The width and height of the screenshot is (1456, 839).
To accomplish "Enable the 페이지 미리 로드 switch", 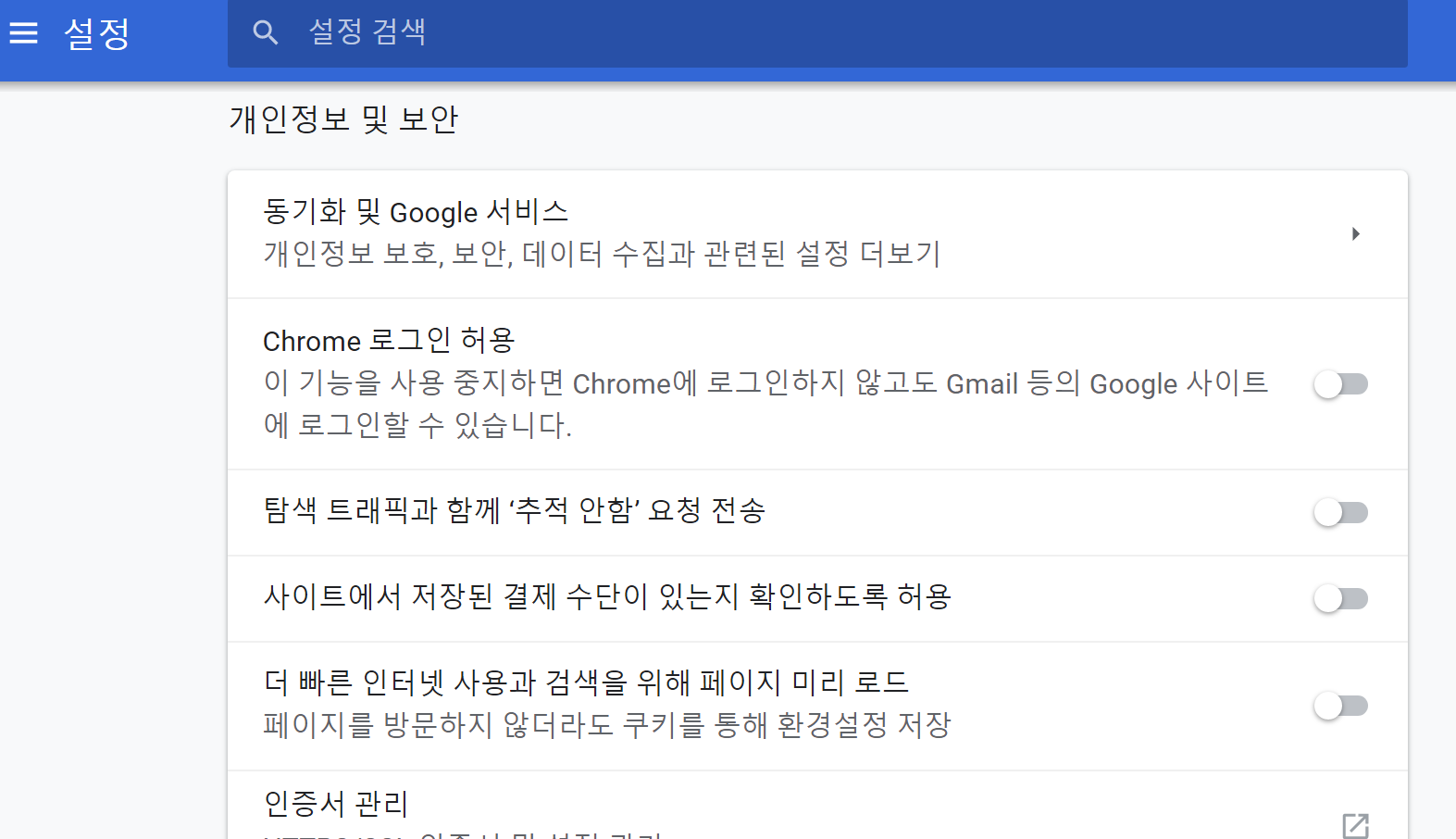I will pos(1341,707).
